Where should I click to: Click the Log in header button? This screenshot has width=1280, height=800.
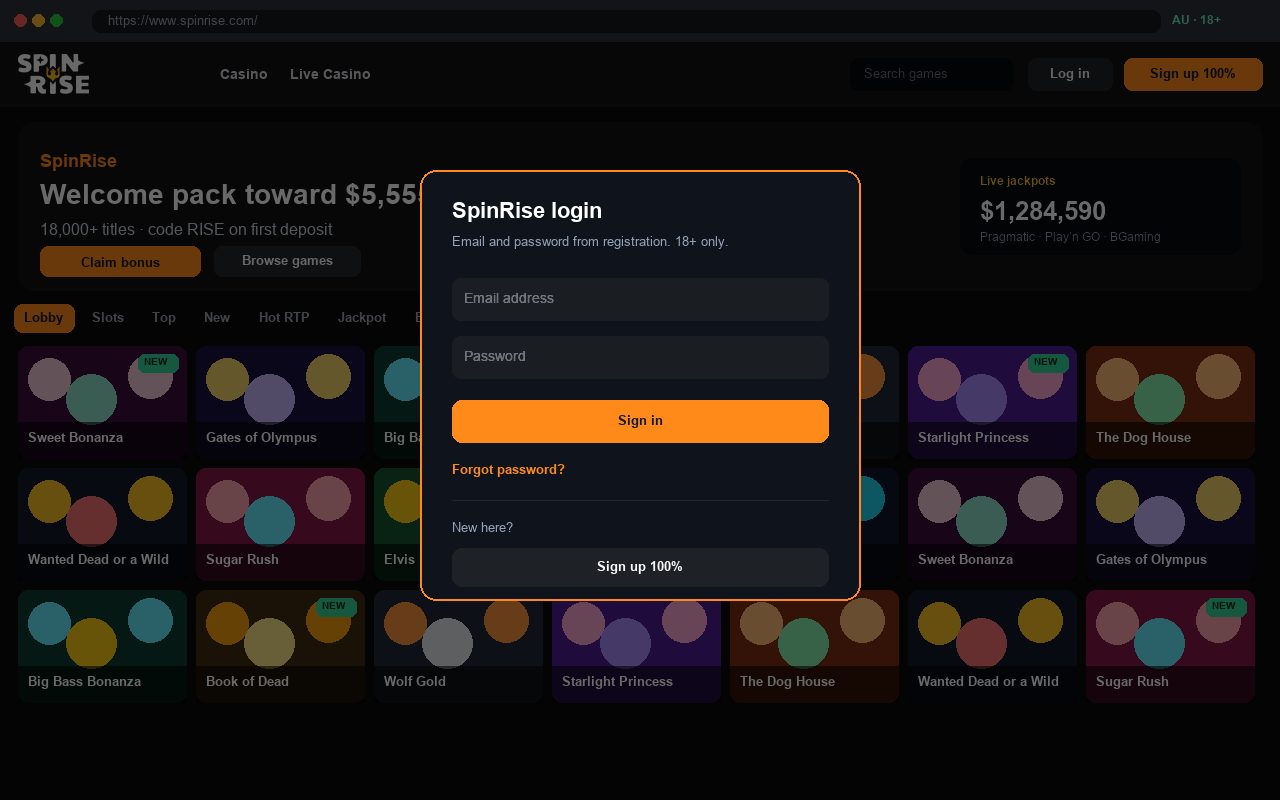[1070, 74]
